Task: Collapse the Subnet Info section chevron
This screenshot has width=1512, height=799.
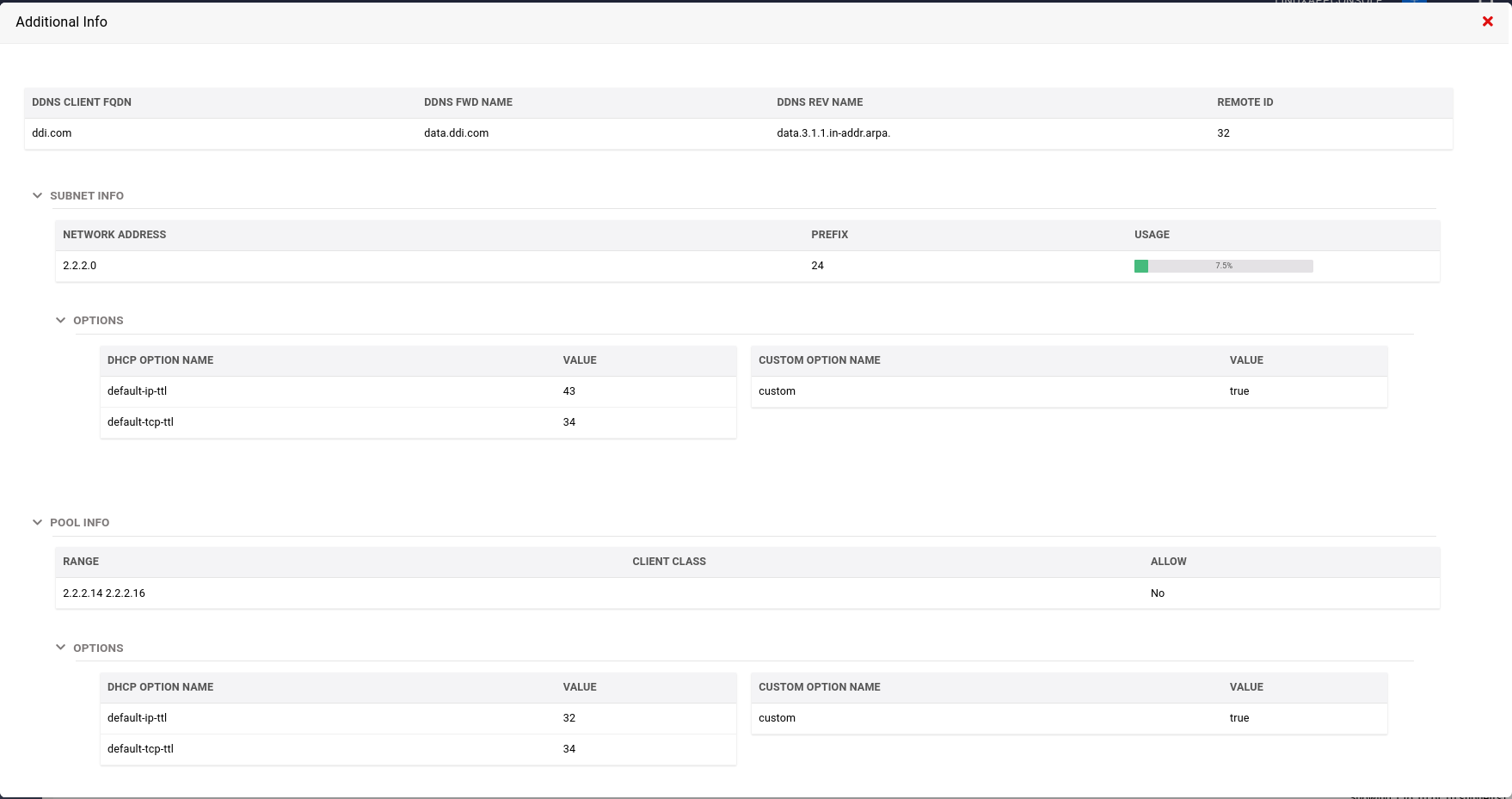Action: [x=37, y=196]
